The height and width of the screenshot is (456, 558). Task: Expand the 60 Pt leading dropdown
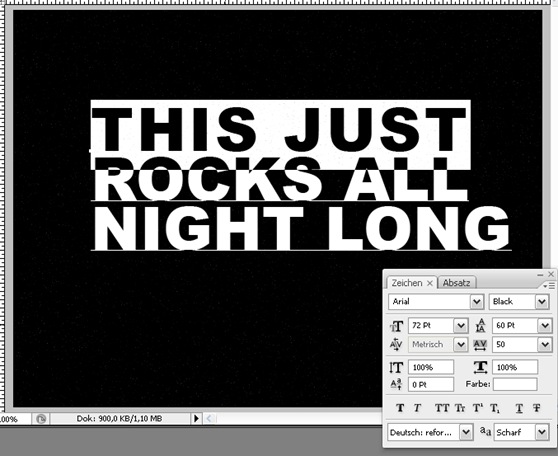[545, 325]
